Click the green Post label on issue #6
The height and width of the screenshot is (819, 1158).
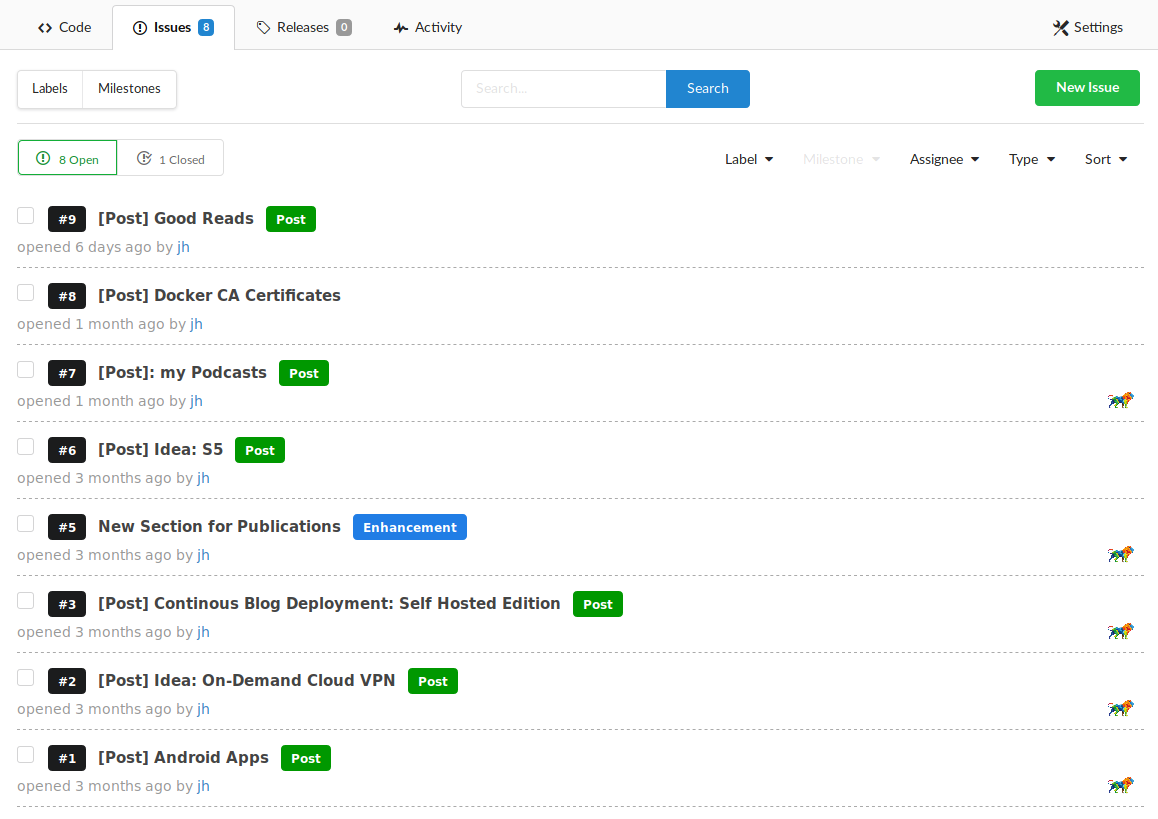coord(259,450)
